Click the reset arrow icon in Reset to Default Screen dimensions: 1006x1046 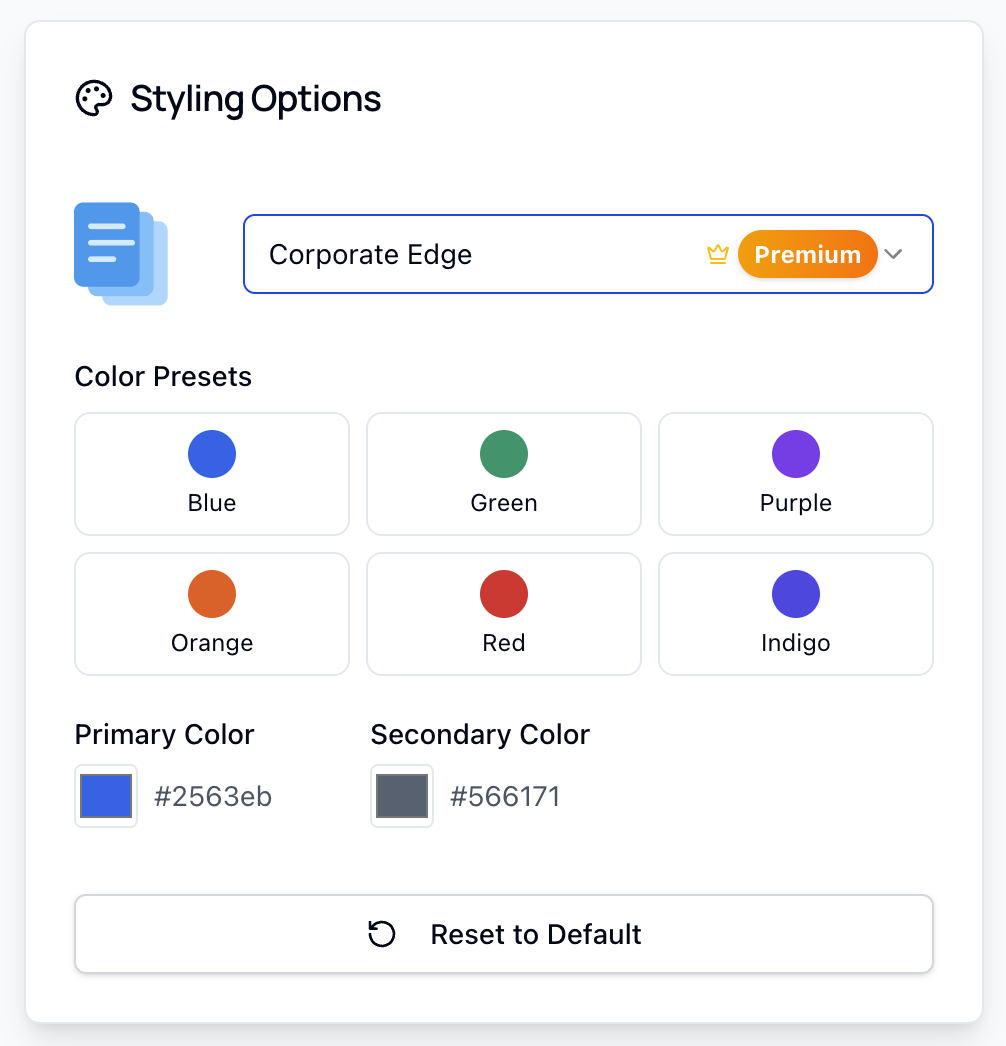point(381,934)
